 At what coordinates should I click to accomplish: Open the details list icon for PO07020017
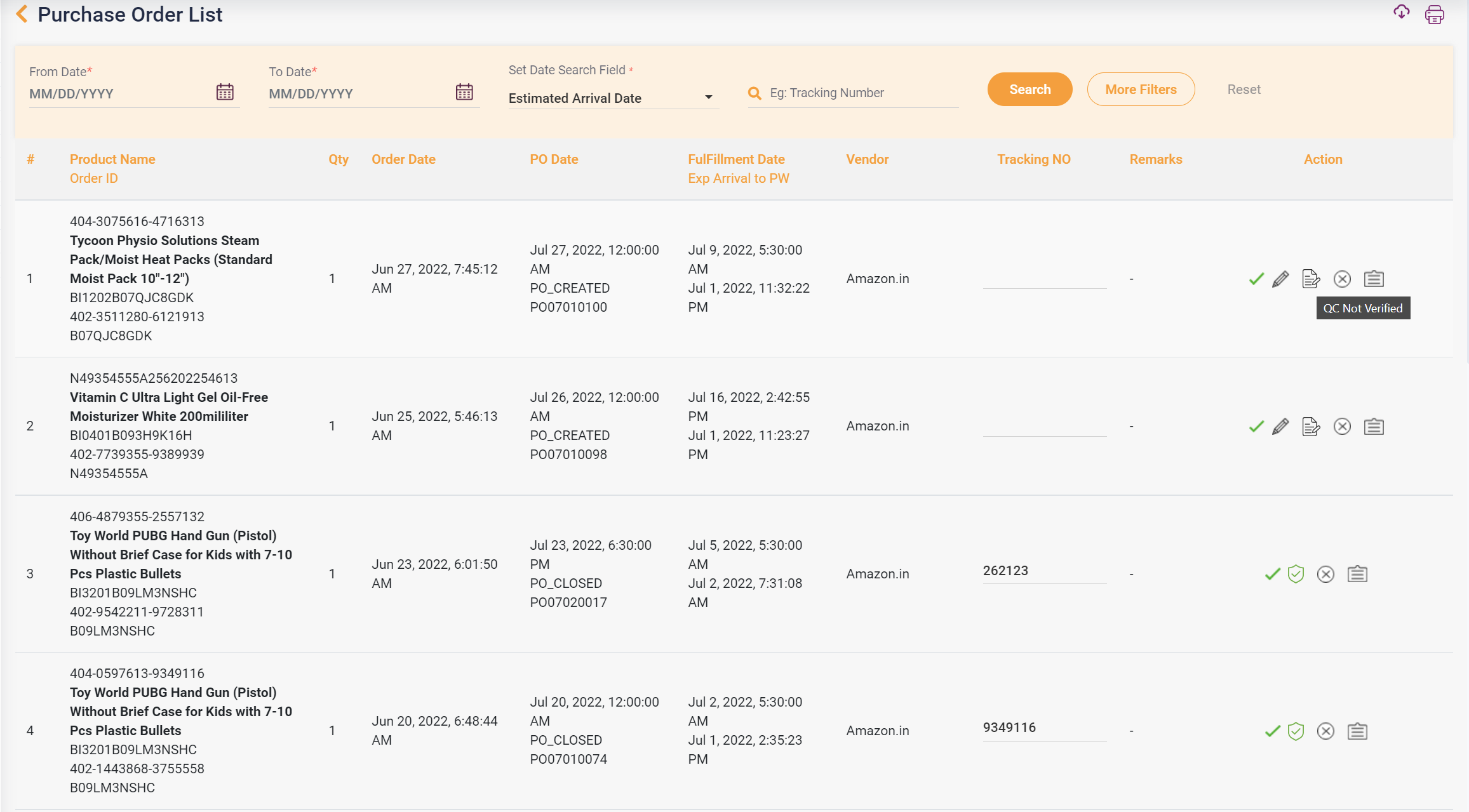(1357, 574)
